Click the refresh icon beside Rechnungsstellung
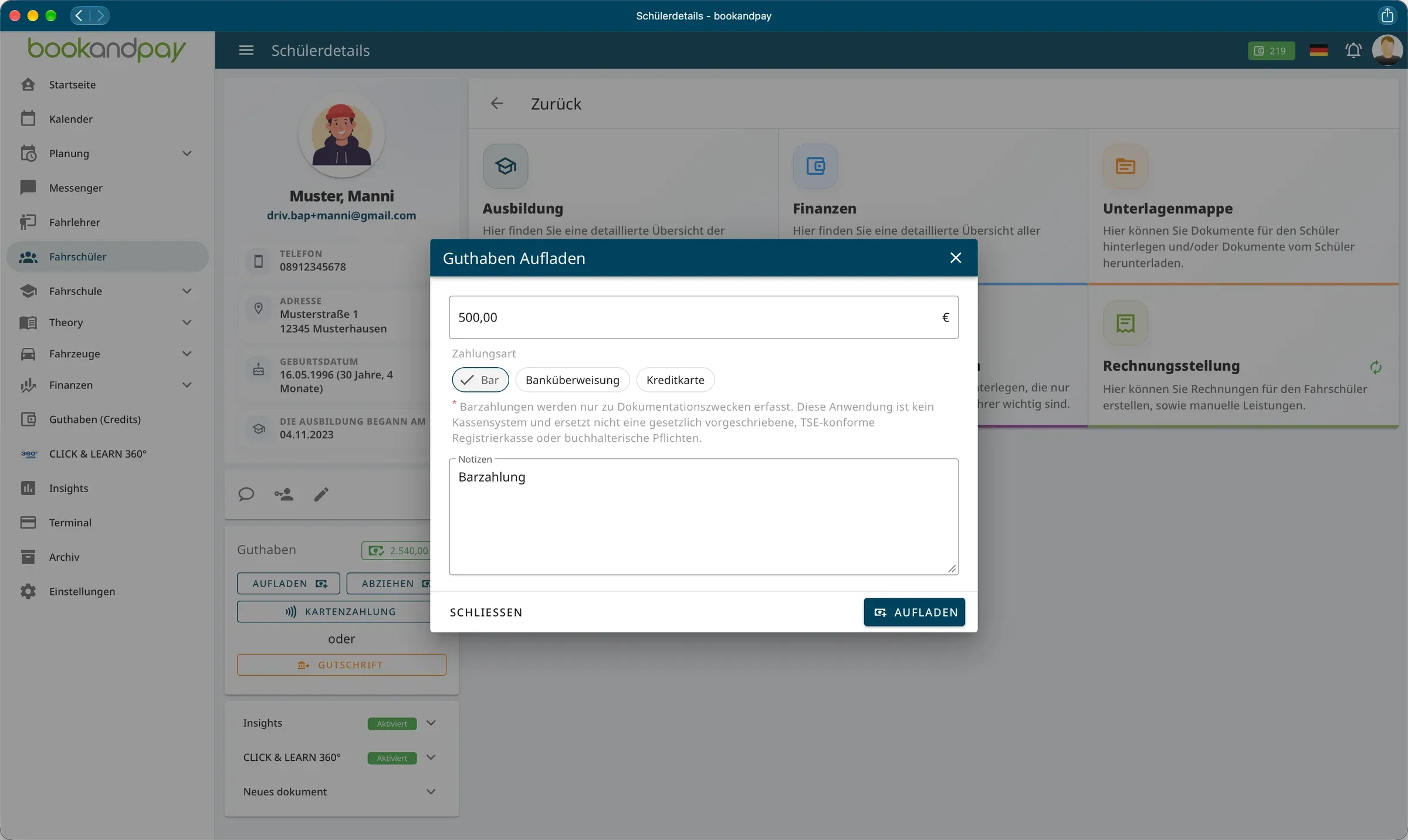 (1376, 367)
